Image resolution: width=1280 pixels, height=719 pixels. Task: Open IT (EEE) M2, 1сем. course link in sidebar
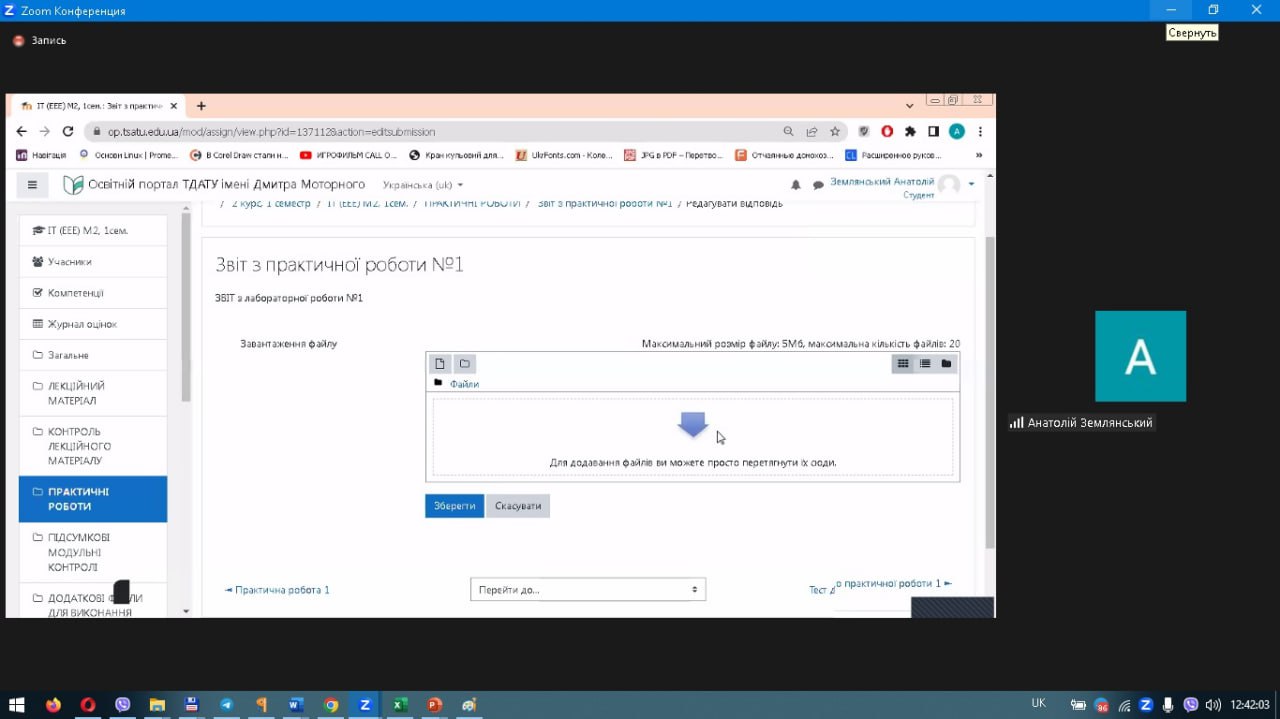click(x=93, y=230)
